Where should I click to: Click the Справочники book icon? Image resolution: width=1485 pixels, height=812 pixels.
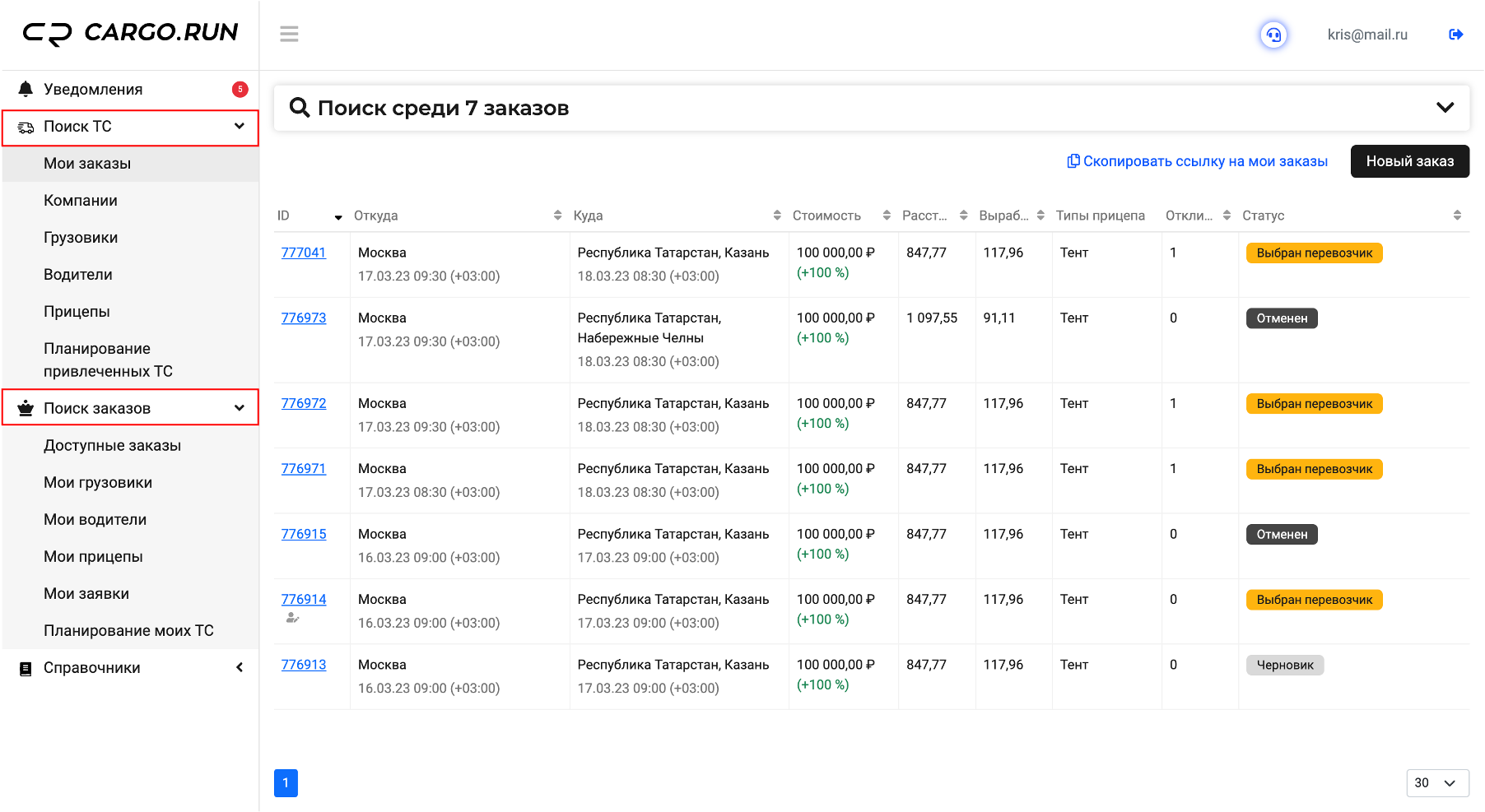[26, 668]
